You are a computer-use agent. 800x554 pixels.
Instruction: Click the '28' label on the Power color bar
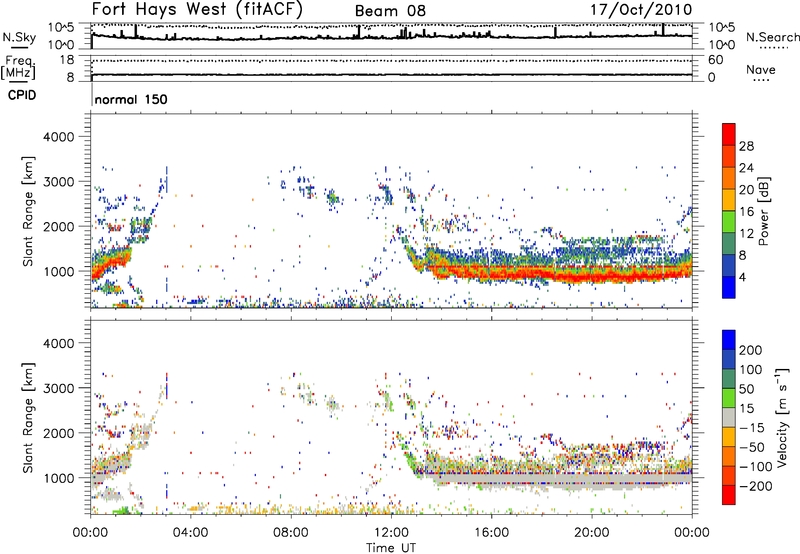[746, 146]
